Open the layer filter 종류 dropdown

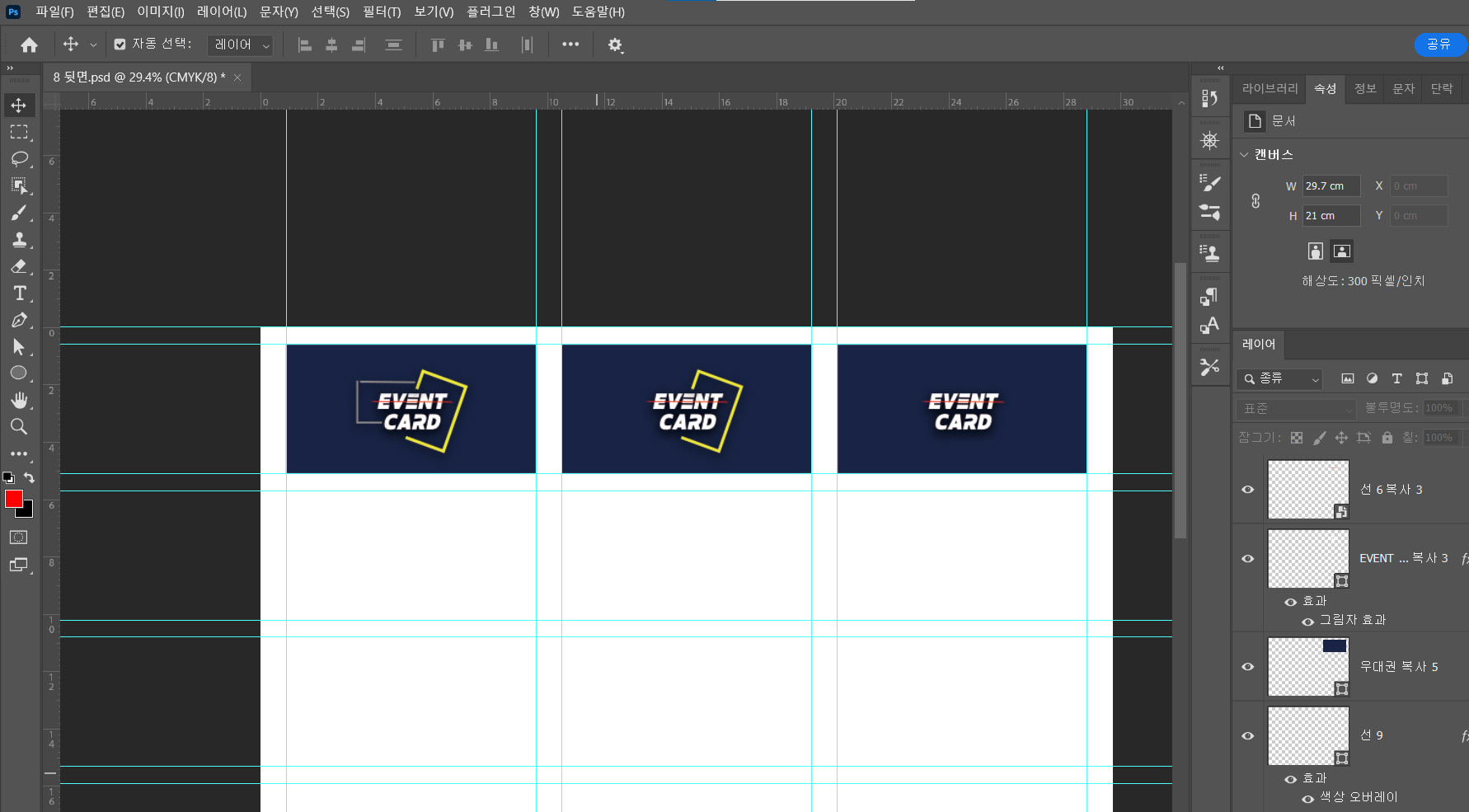(1280, 378)
